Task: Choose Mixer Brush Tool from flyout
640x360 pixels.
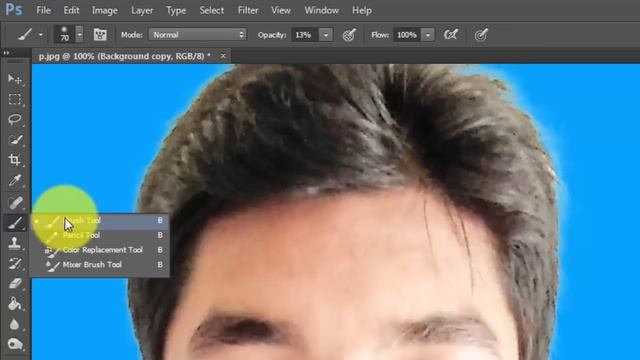Action: (100, 264)
